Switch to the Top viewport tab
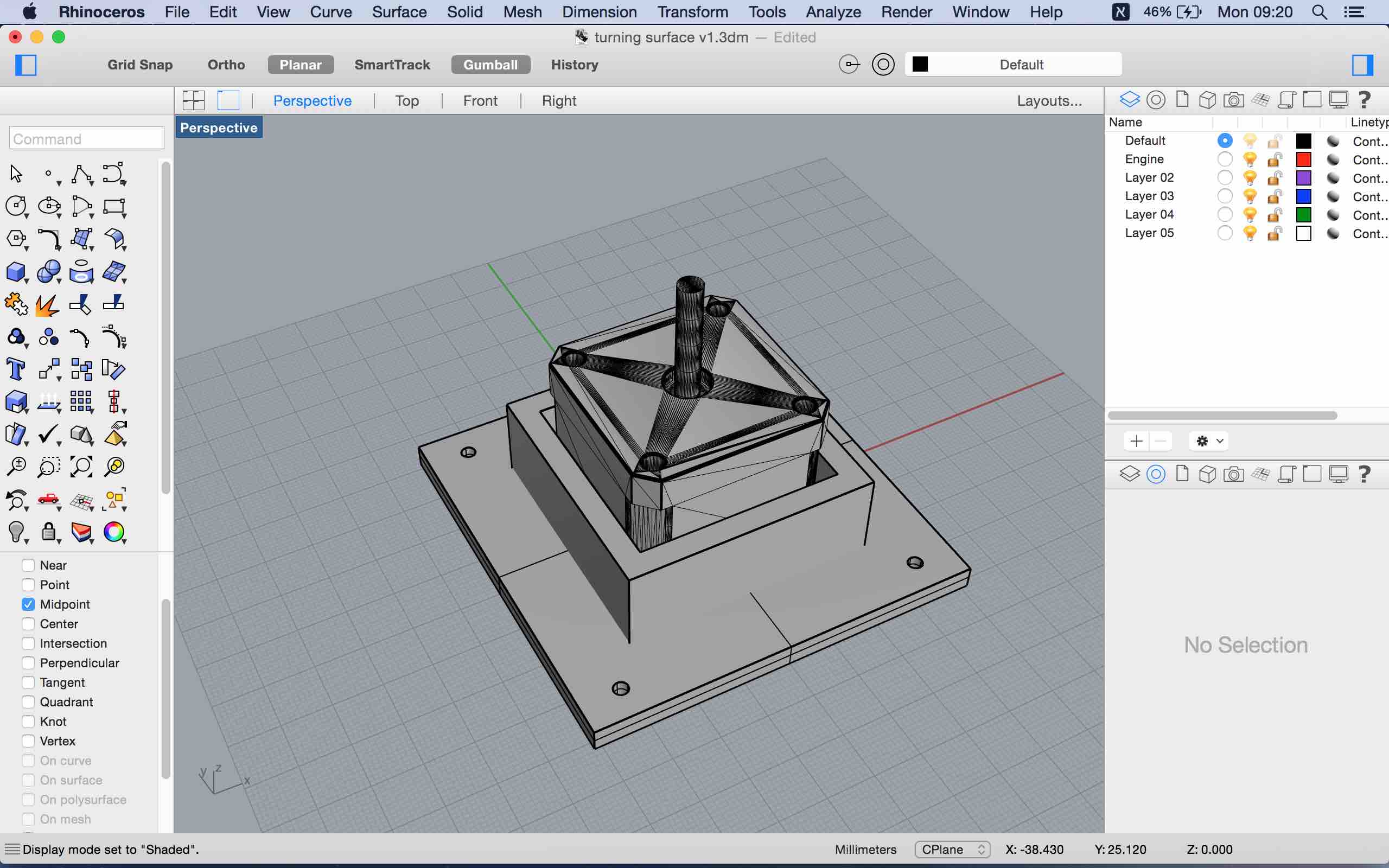Viewport: 1389px width, 868px height. click(x=407, y=100)
